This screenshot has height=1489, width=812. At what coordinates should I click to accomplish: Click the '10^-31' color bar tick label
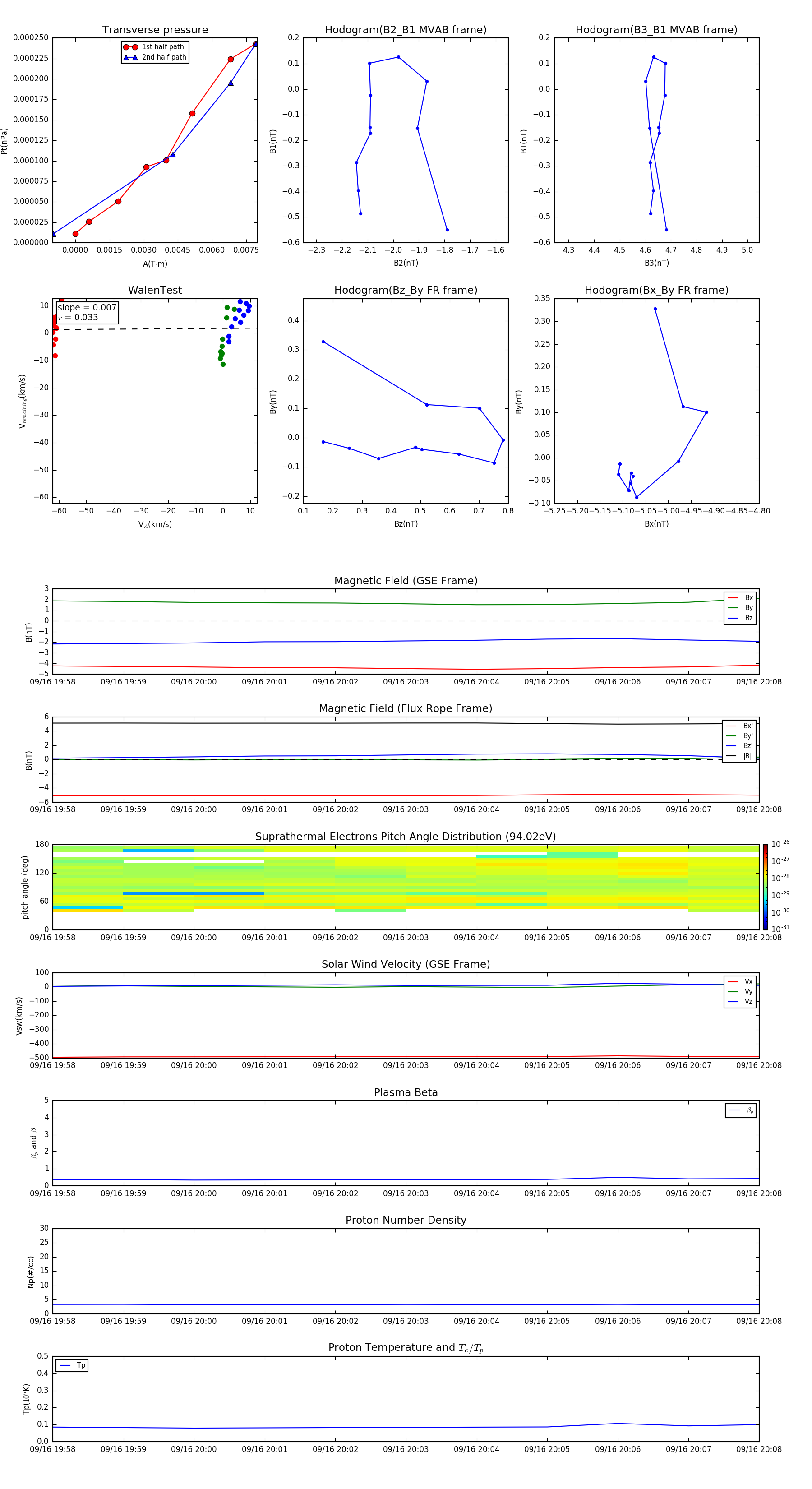(x=780, y=929)
